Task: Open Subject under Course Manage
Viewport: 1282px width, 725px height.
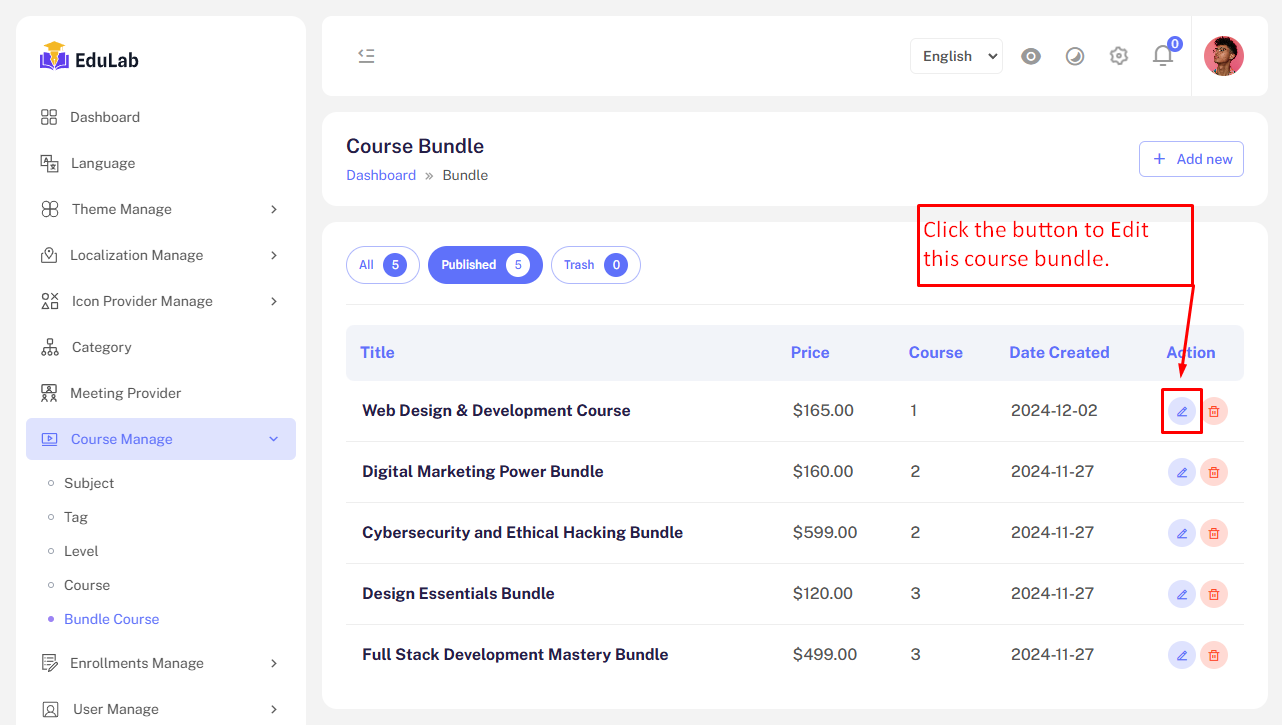Action: pyautogui.click(x=89, y=483)
